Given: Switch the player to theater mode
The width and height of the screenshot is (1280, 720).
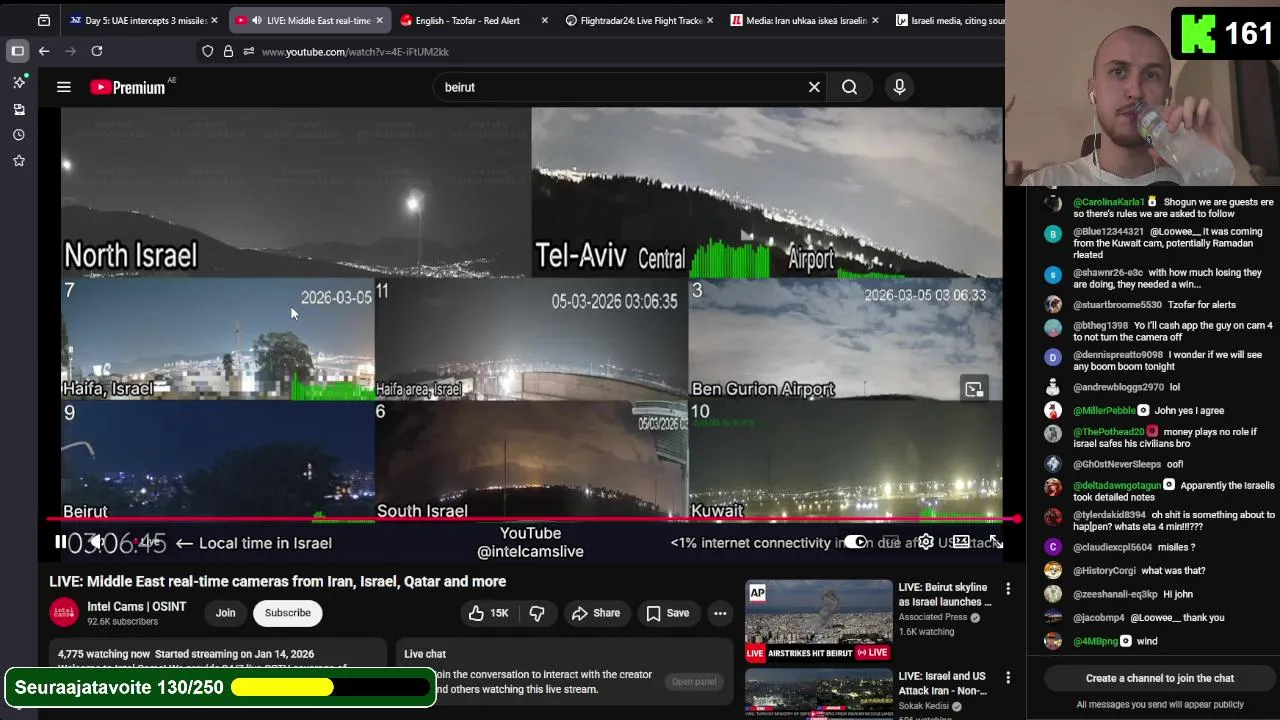Looking at the screenshot, I should pyautogui.click(x=961, y=542).
